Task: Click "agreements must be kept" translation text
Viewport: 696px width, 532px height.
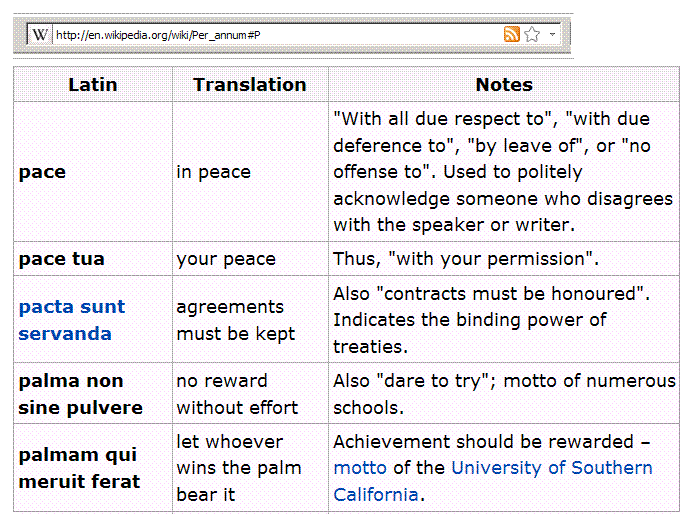Action: pos(236,320)
